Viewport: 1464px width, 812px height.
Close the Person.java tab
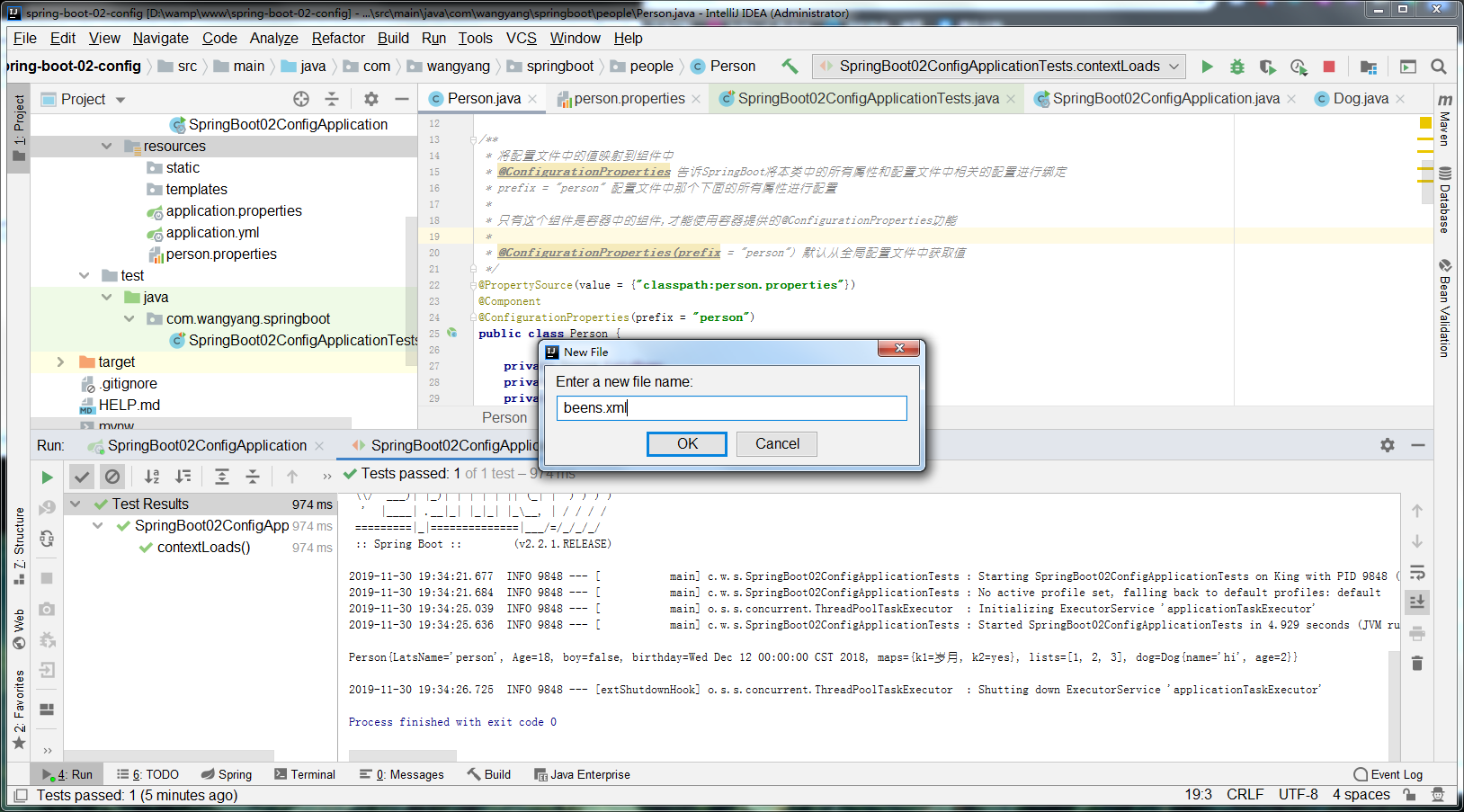(533, 99)
